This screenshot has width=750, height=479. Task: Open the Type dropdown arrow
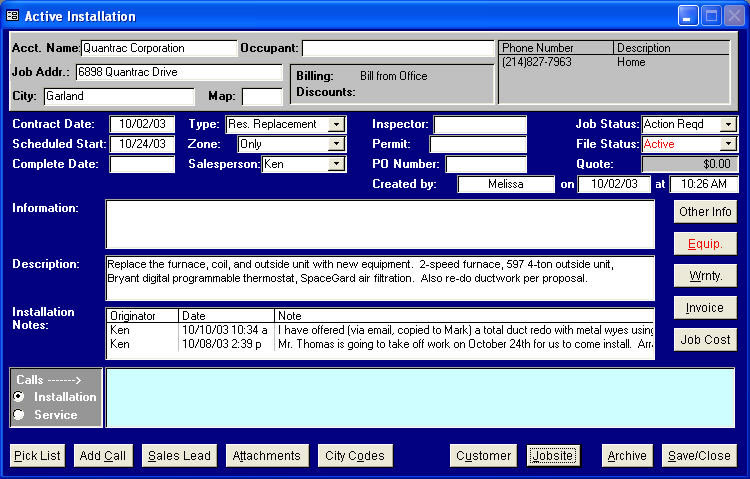[336, 124]
